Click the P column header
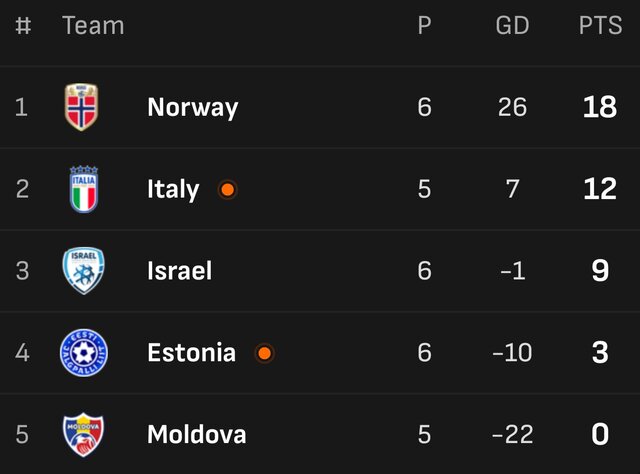Screen dimensions: 640x474 click(x=424, y=26)
